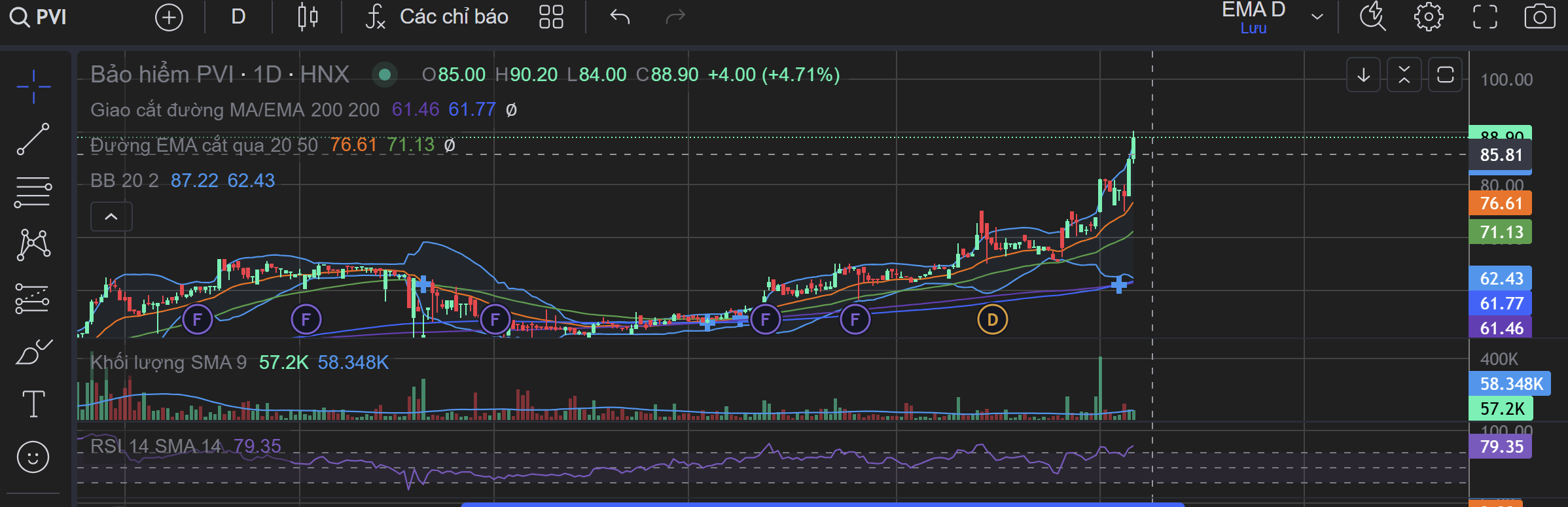The width and height of the screenshot is (1568, 507).
Task: Select the trend line drawing tool
Action: click(33, 139)
